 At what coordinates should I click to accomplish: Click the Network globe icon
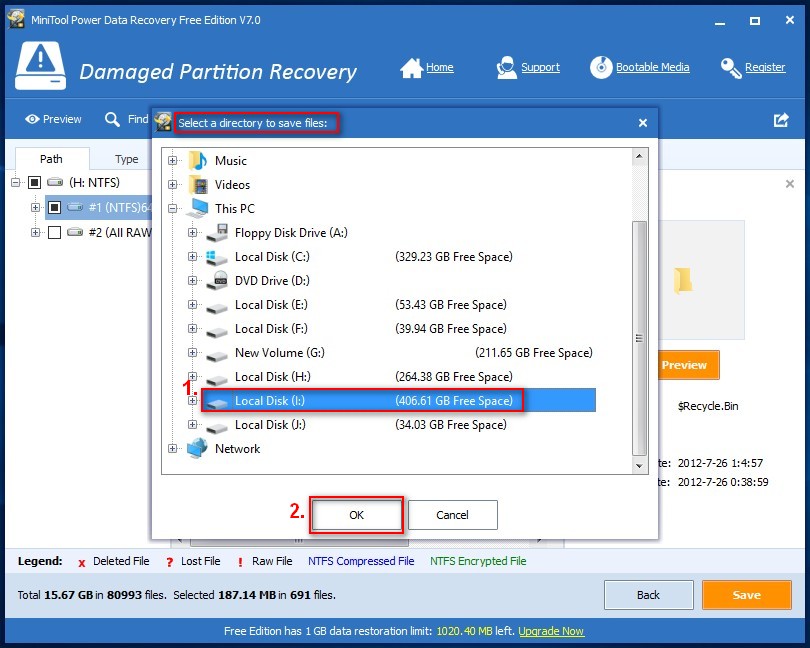pyautogui.click(x=197, y=448)
